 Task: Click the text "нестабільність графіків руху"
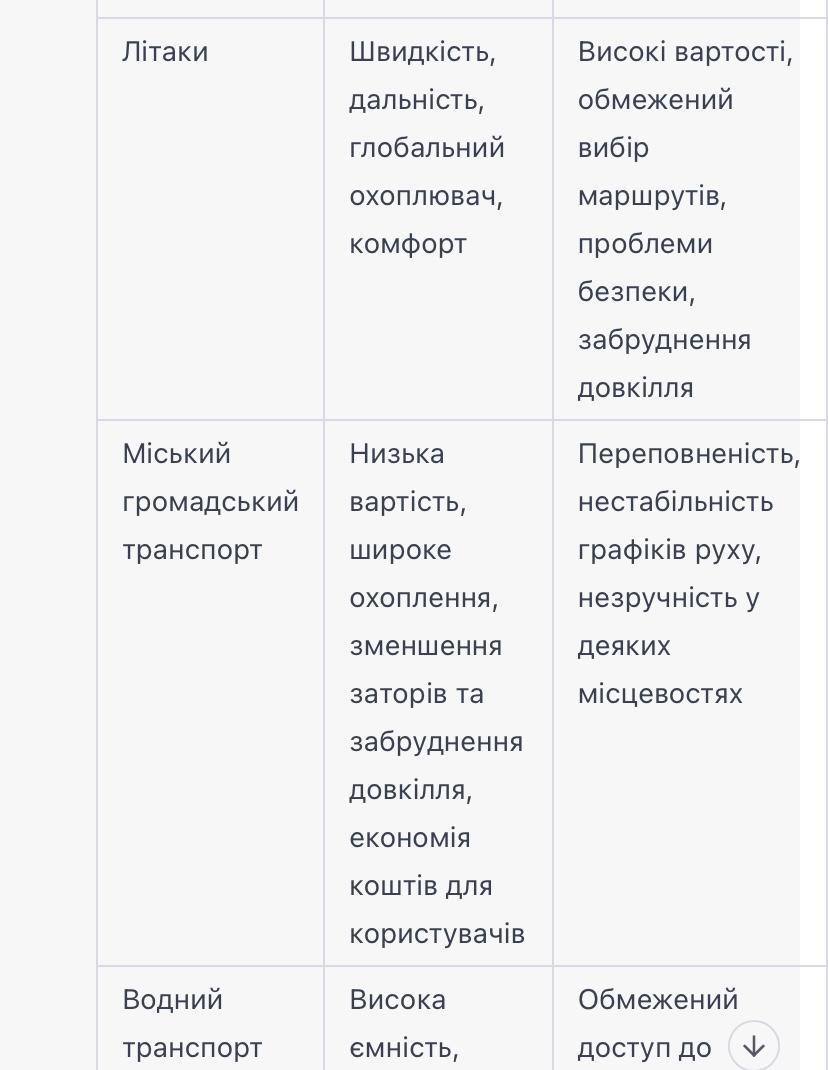pos(675,525)
